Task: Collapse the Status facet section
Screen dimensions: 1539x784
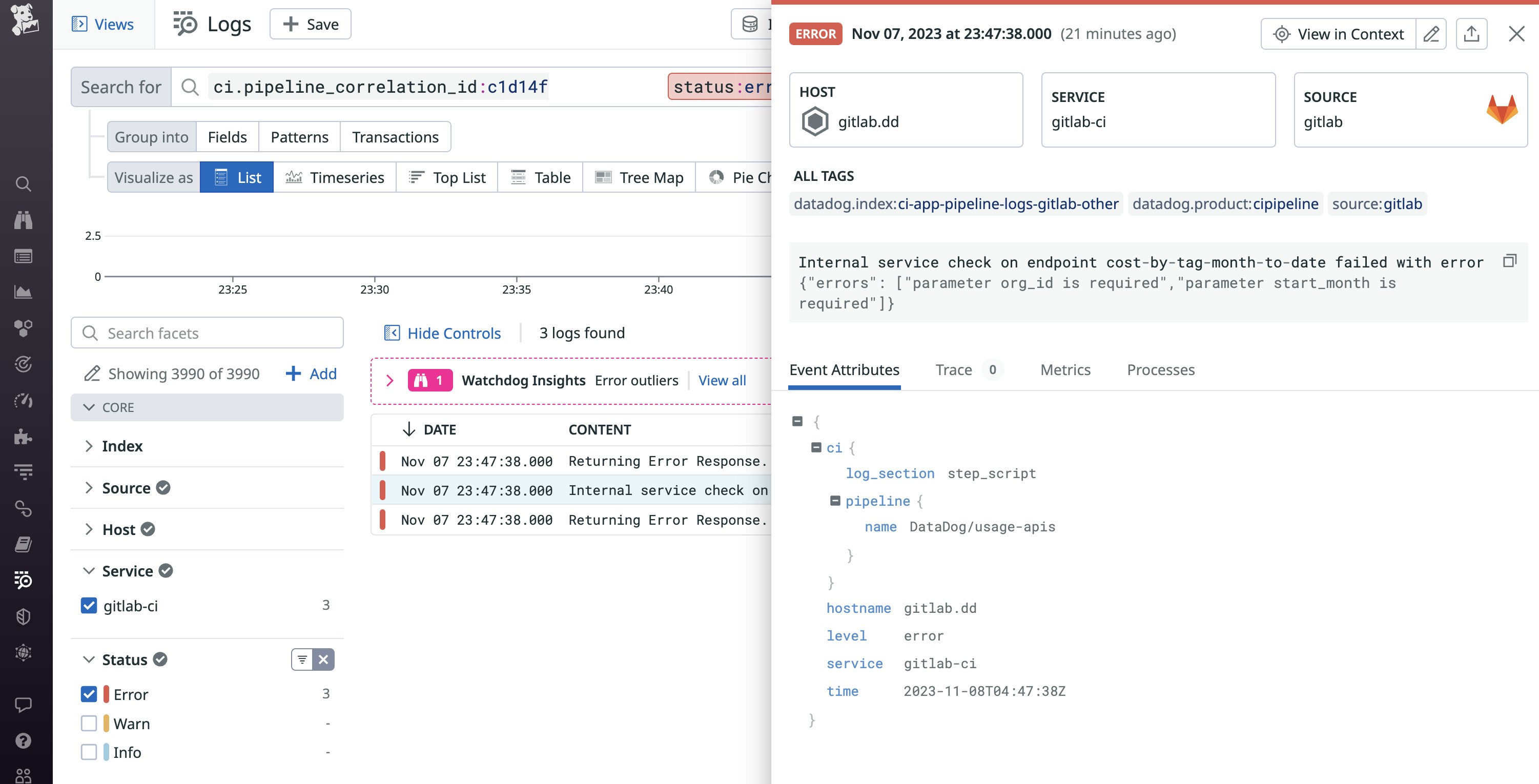Action: [x=89, y=659]
